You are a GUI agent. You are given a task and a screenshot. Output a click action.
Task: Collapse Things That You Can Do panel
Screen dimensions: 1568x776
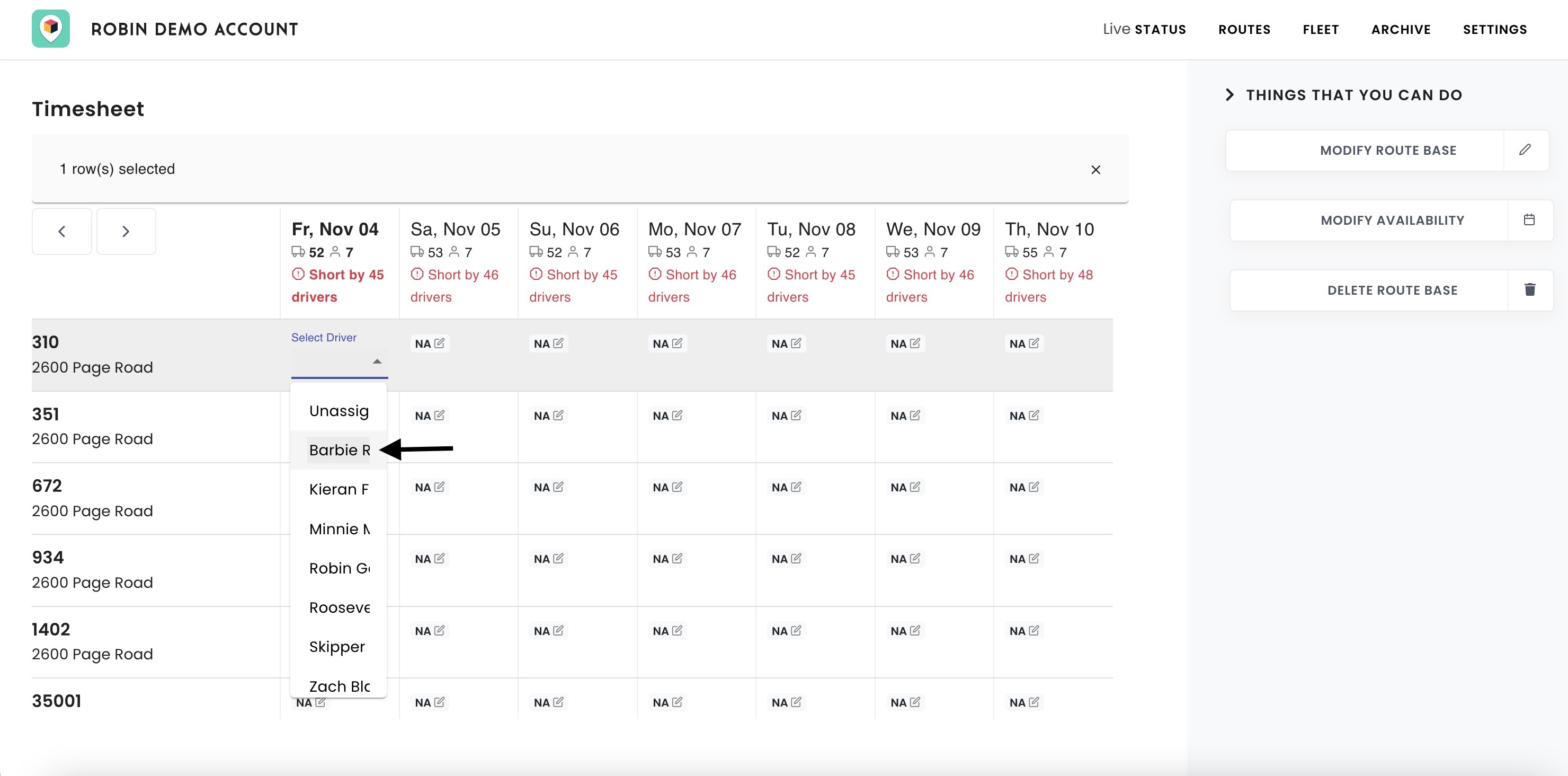pyautogui.click(x=1230, y=95)
